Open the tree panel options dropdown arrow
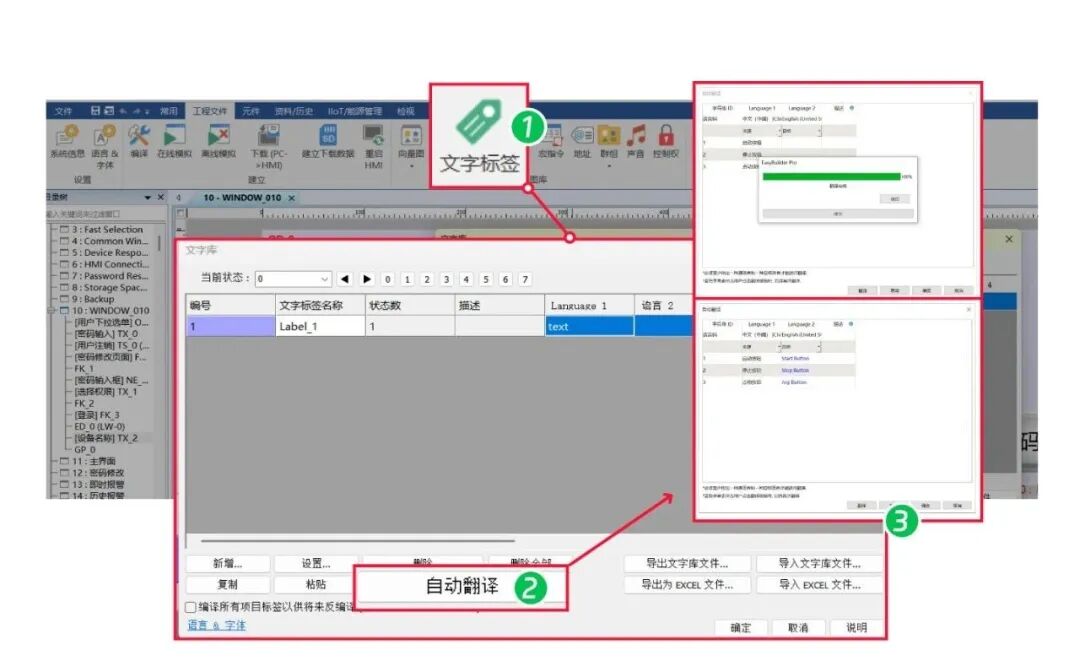This screenshot has width=1080, height=661. click(147, 197)
